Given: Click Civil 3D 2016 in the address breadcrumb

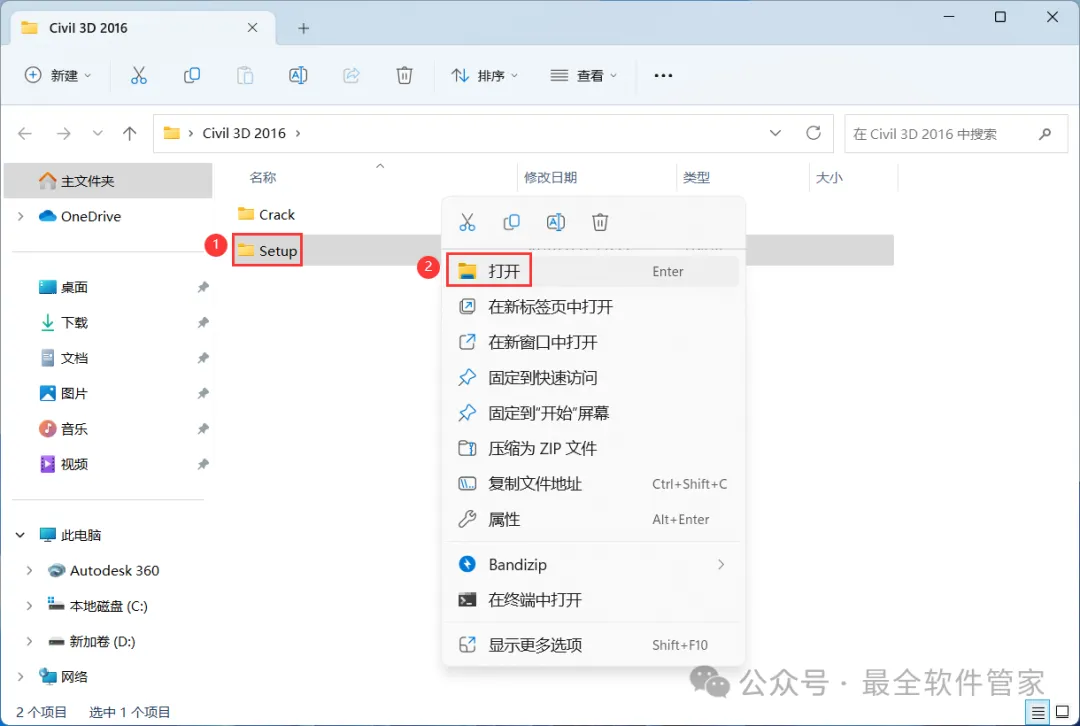Looking at the screenshot, I should [x=244, y=133].
